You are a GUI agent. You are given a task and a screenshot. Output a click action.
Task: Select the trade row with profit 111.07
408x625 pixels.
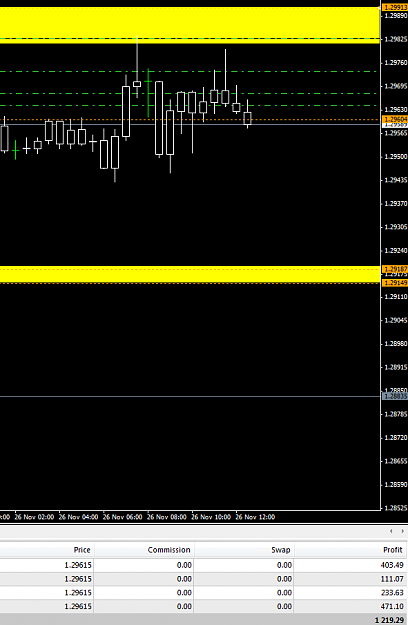point(203,579)
